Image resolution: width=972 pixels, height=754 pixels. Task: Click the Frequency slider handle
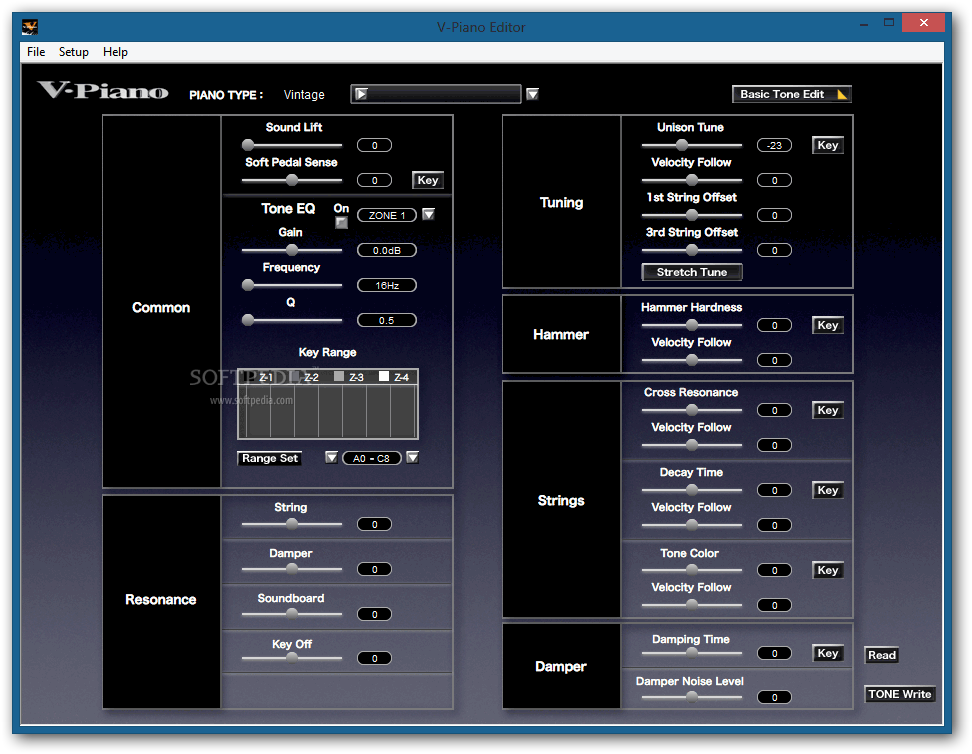point(248,285)
